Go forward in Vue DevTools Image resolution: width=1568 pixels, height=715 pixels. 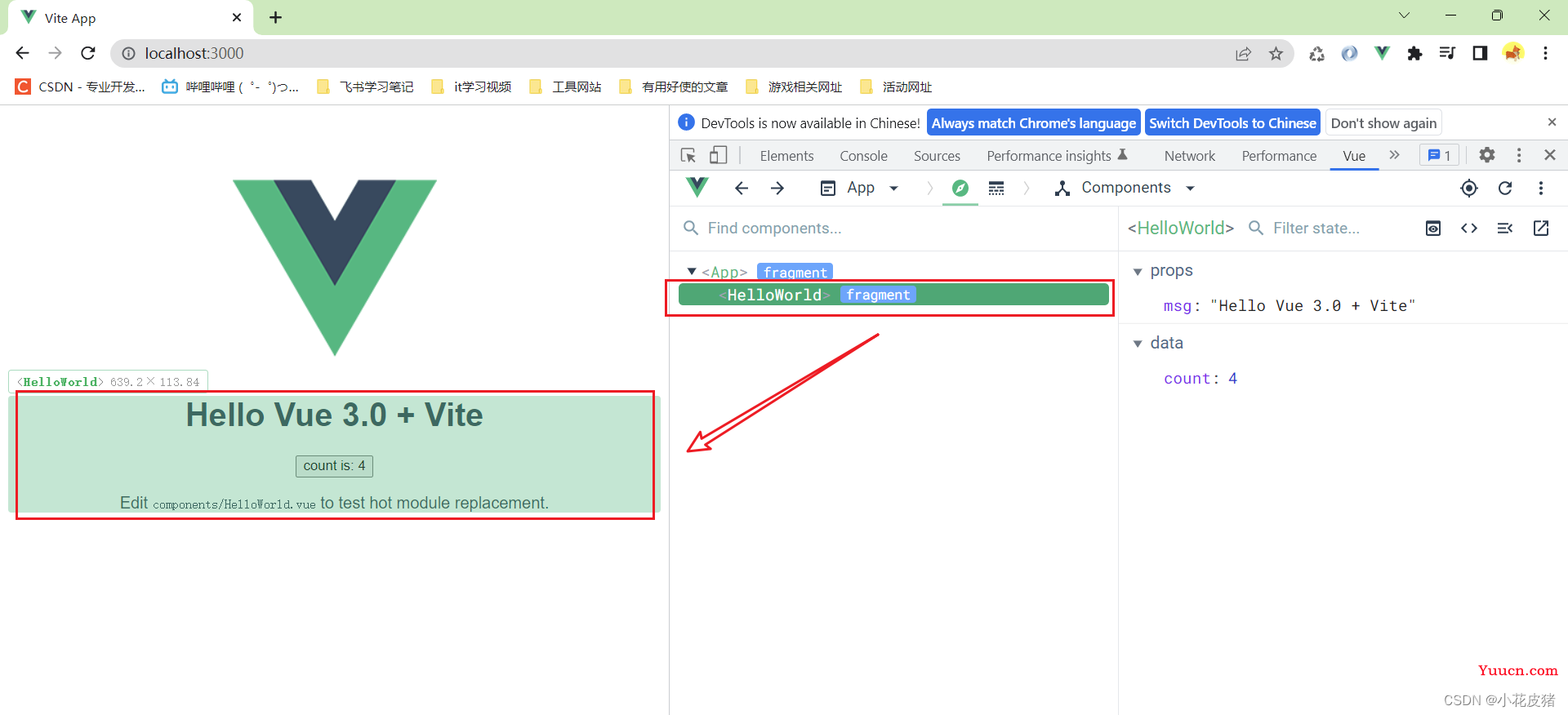777,189
